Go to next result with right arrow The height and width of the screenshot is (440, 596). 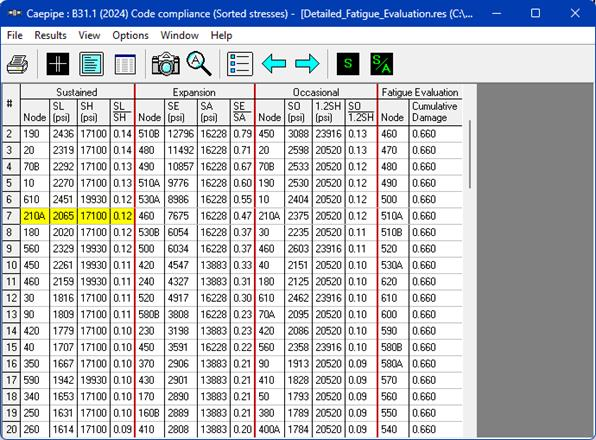point(307,63)
